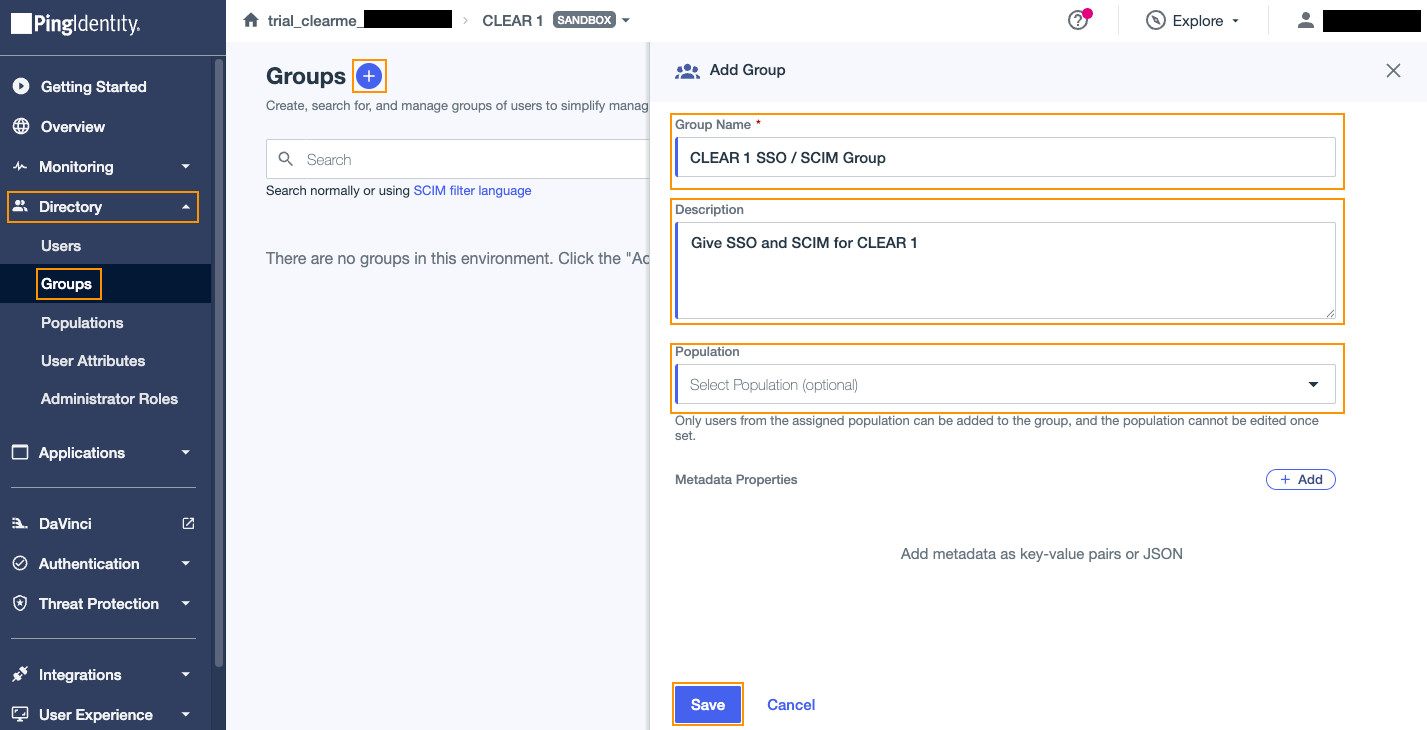Viewport: 1427px width, 730px height.
Task: Expand the Threat Protection menu arrow
Action: pos(186,604)
